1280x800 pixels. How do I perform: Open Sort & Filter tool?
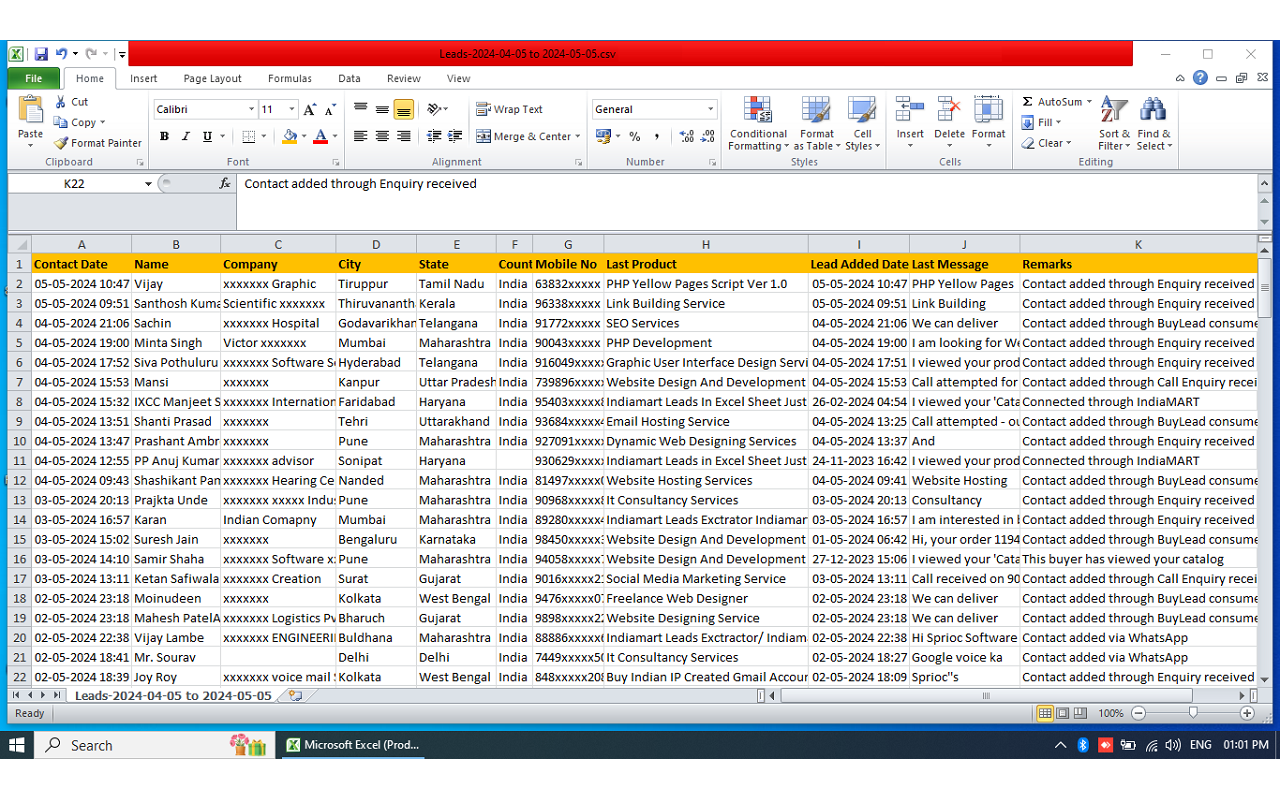point(1114,110)
